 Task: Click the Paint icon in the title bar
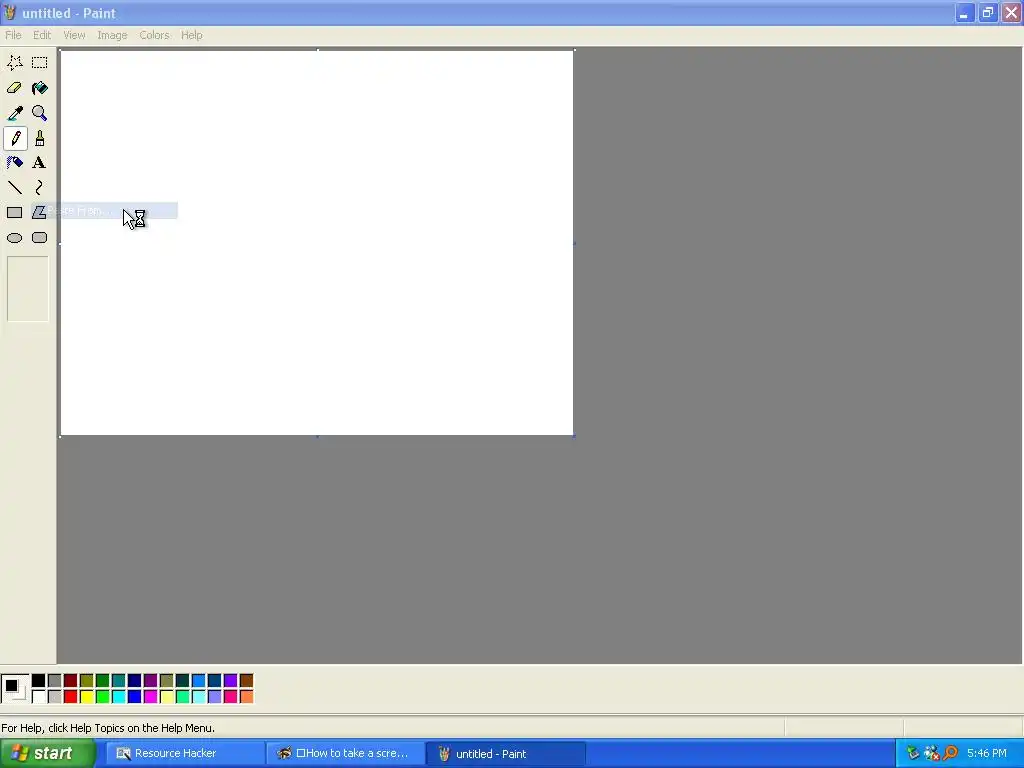(10, 12)
